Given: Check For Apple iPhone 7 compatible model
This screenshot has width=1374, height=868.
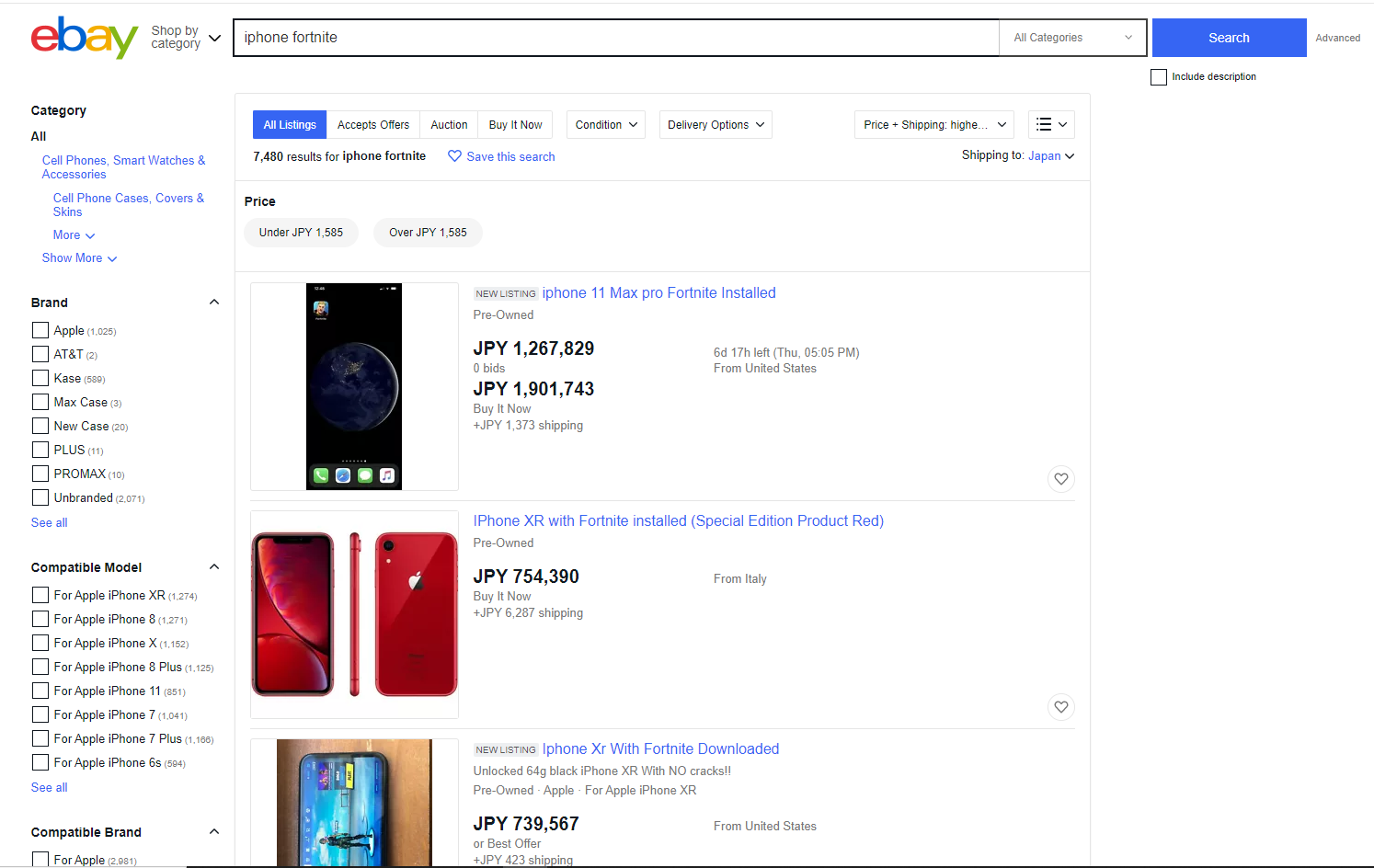Looking at the screenshot, I should [x=40, y=714].
